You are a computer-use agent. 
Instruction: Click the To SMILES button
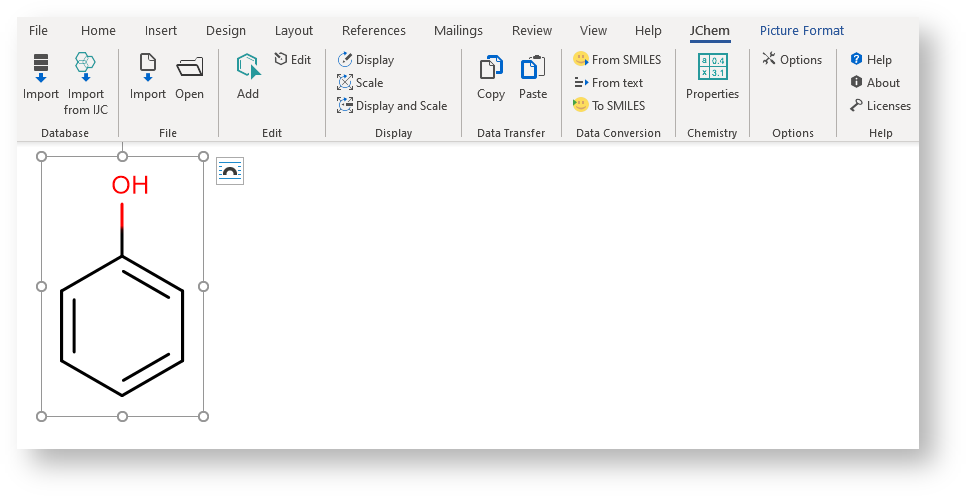pos(609,106)
